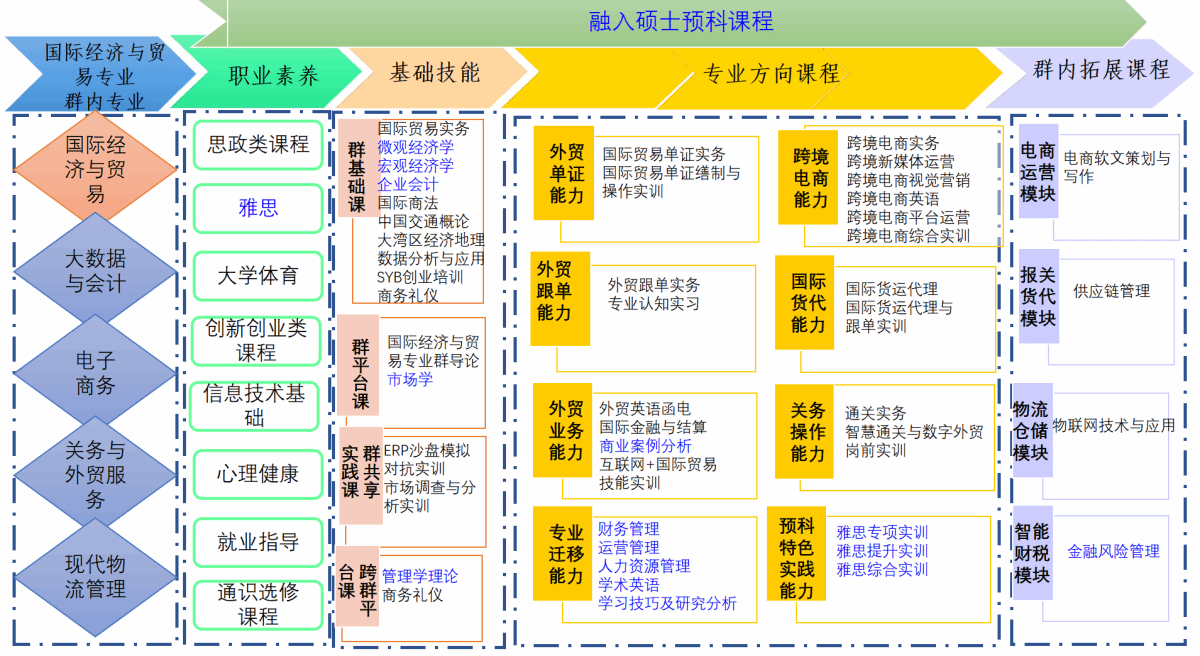This screenshot has width=1200, height=656.
Task: Select the 思政类课程 box
Action: [x=258, y=145]
